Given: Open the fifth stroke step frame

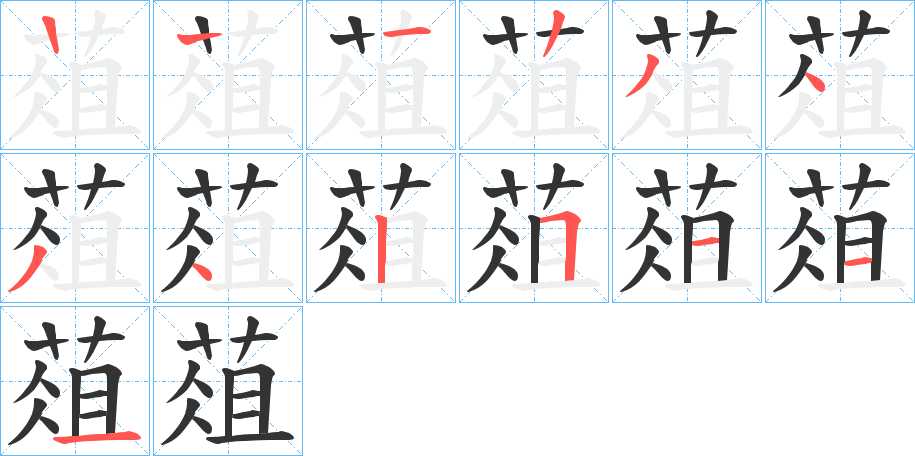Looking at the screenshot, I should [687, 75].
